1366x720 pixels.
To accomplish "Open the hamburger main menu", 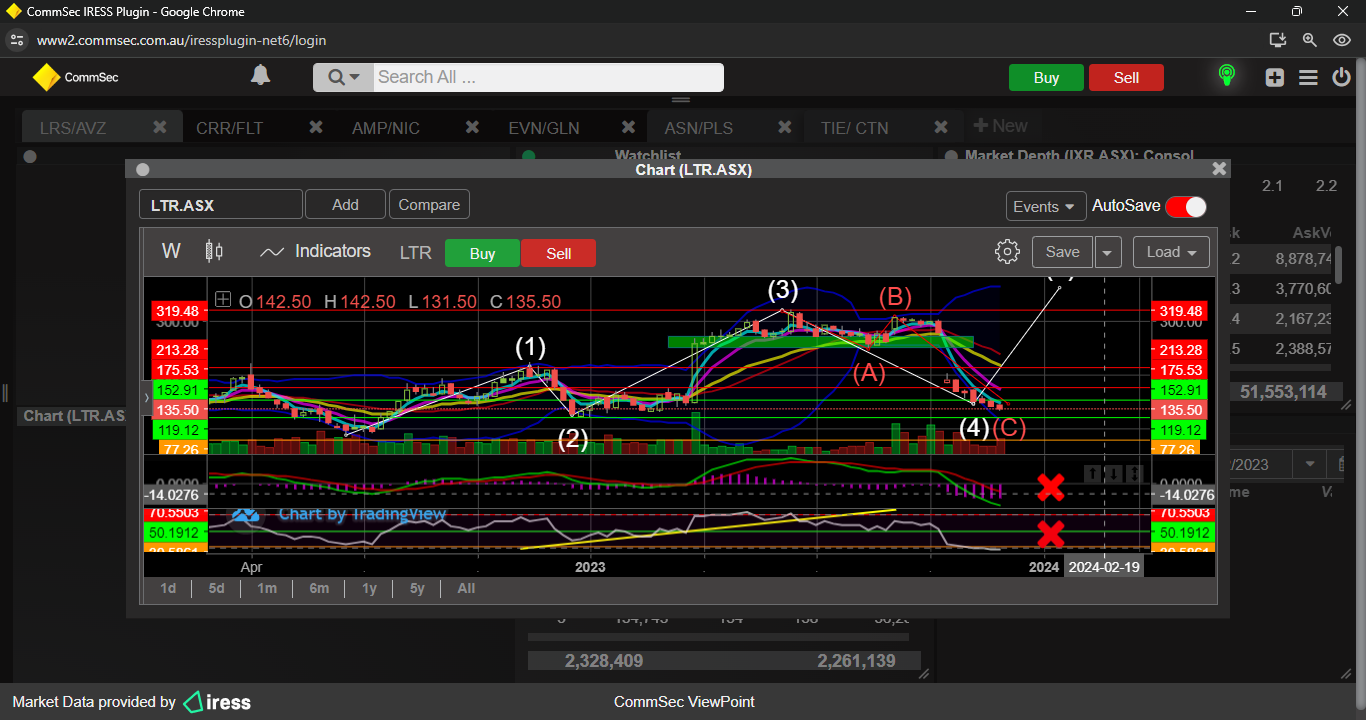I will tap(1308, 77).
